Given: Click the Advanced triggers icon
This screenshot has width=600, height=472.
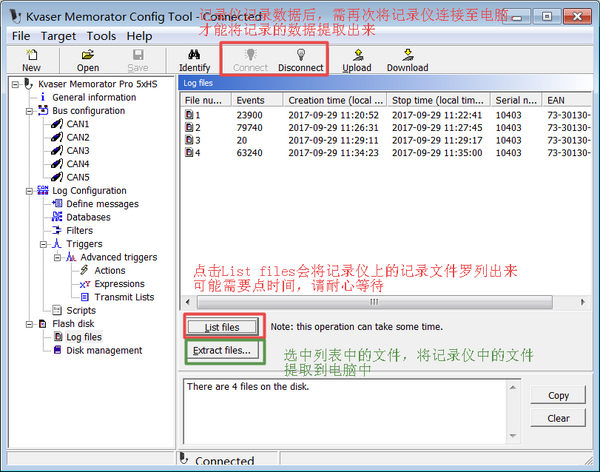Looking at the screenshot, I should [x=71, y=257].
